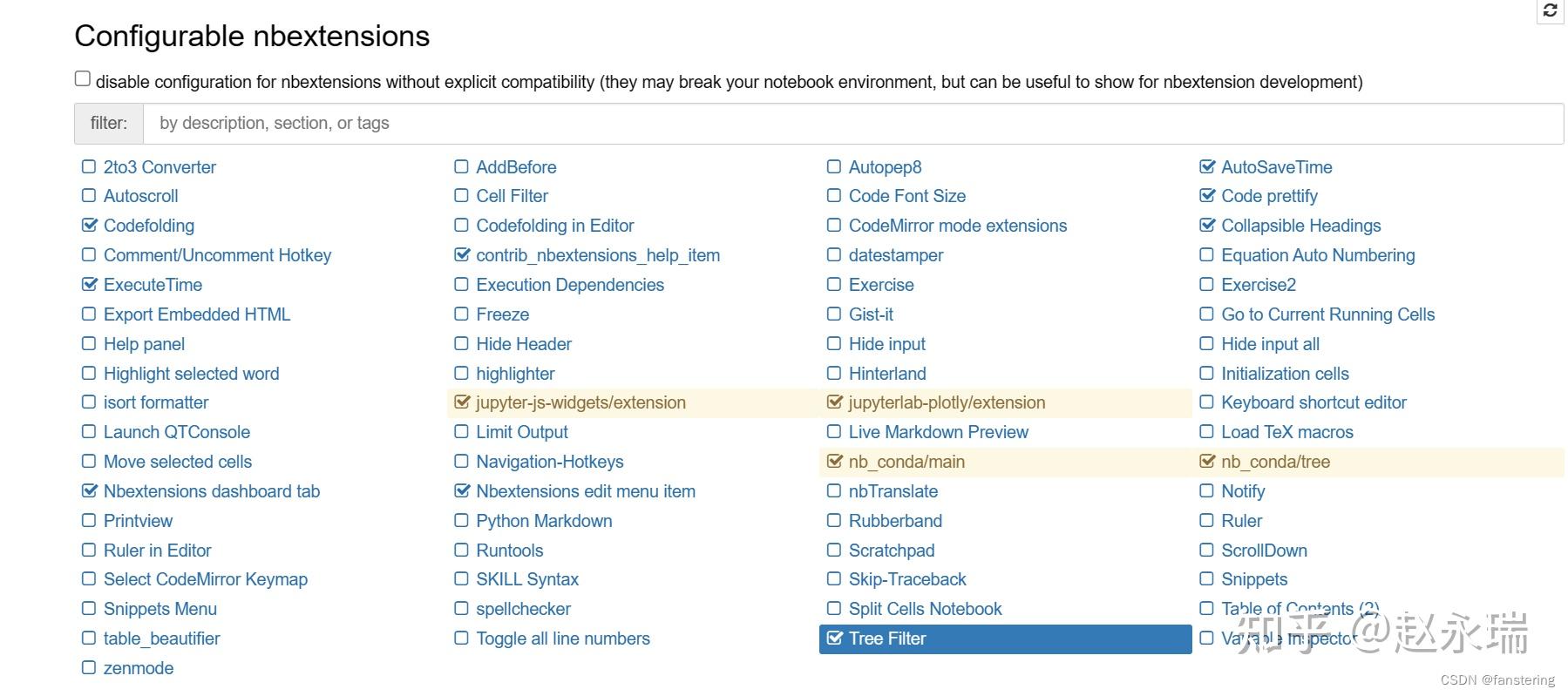Enable the Autopep8 checkbox
Screen dimensions: 1568x696
834,166
